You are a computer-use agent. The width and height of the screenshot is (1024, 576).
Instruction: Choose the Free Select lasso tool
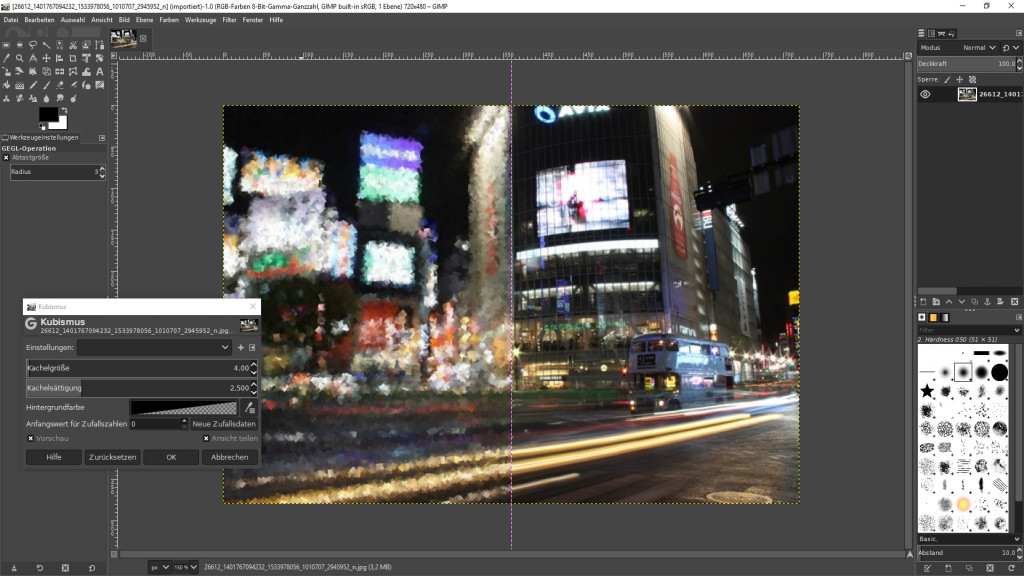(x=33, y=45)
